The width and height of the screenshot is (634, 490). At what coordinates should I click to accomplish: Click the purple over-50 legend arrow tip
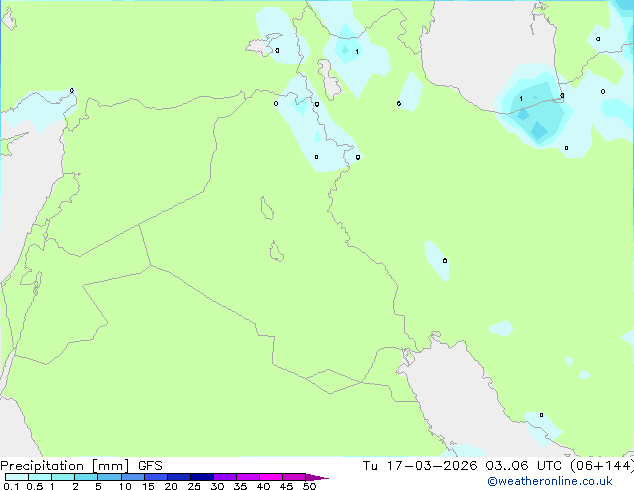tap(317, 477)
